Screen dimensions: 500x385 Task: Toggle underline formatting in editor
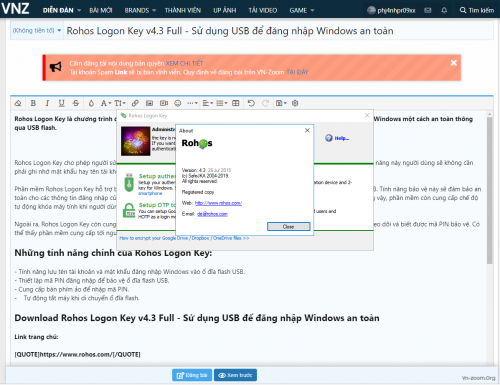click(x=61, y=103)
